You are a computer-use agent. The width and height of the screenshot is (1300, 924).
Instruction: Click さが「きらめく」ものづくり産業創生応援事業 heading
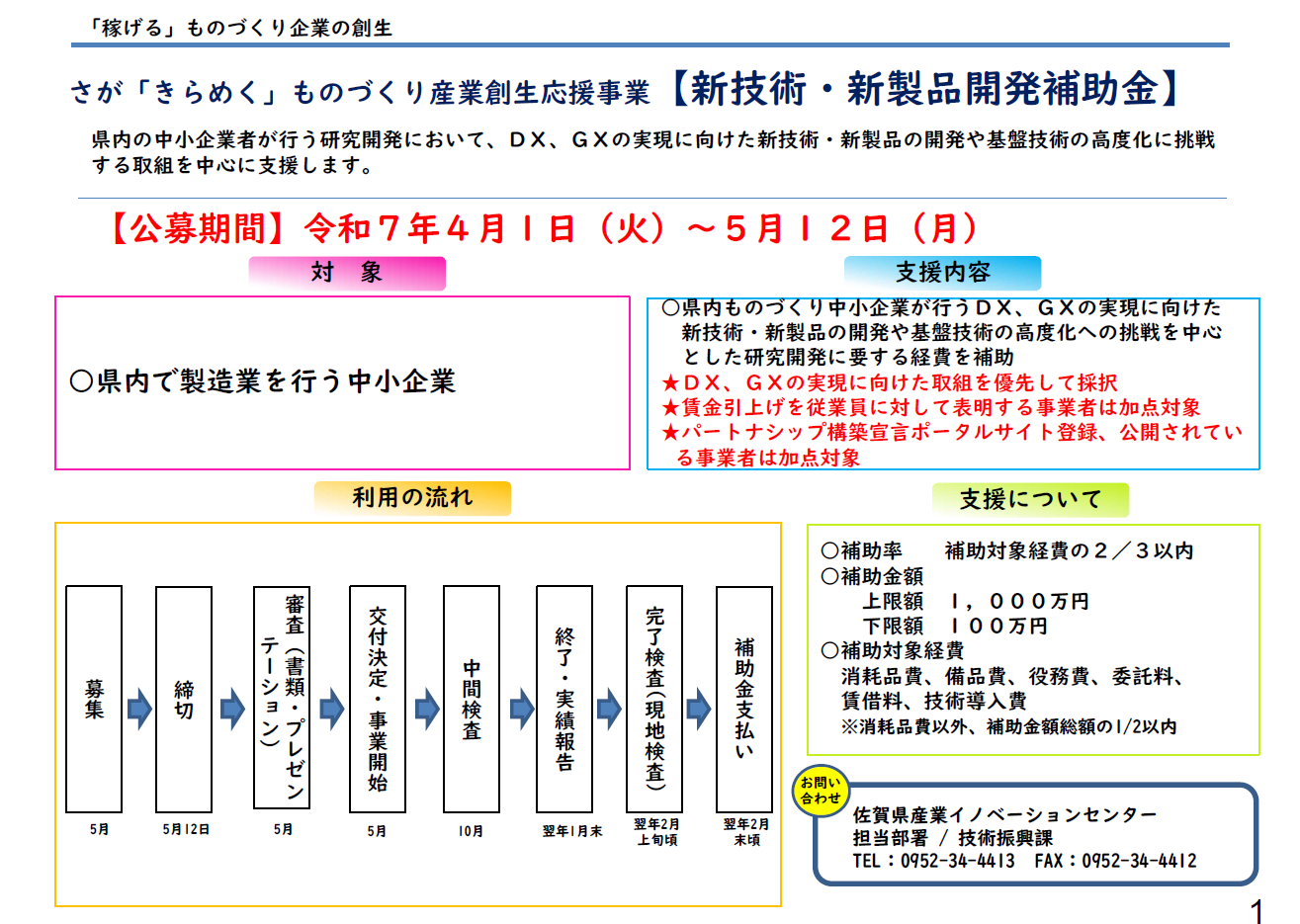[360, 92]
